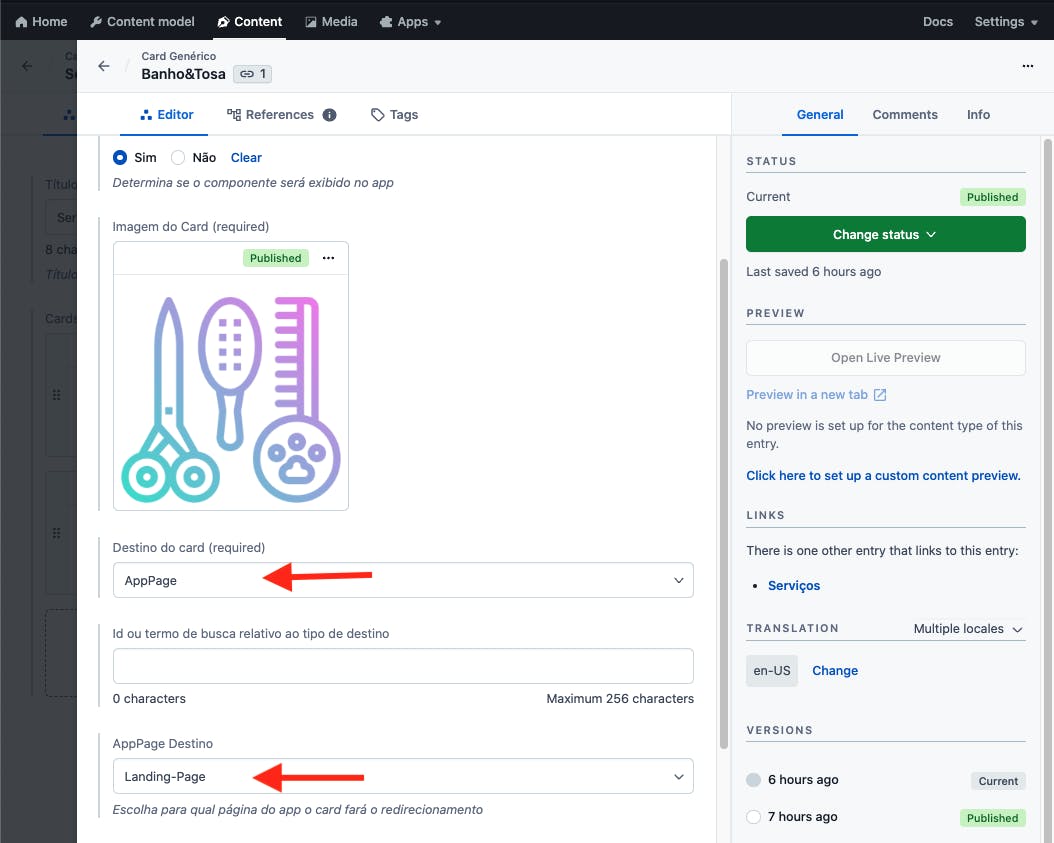1054x843 pixels.
Task: Click the Home icon in navigation
Action: pos(22,21)
